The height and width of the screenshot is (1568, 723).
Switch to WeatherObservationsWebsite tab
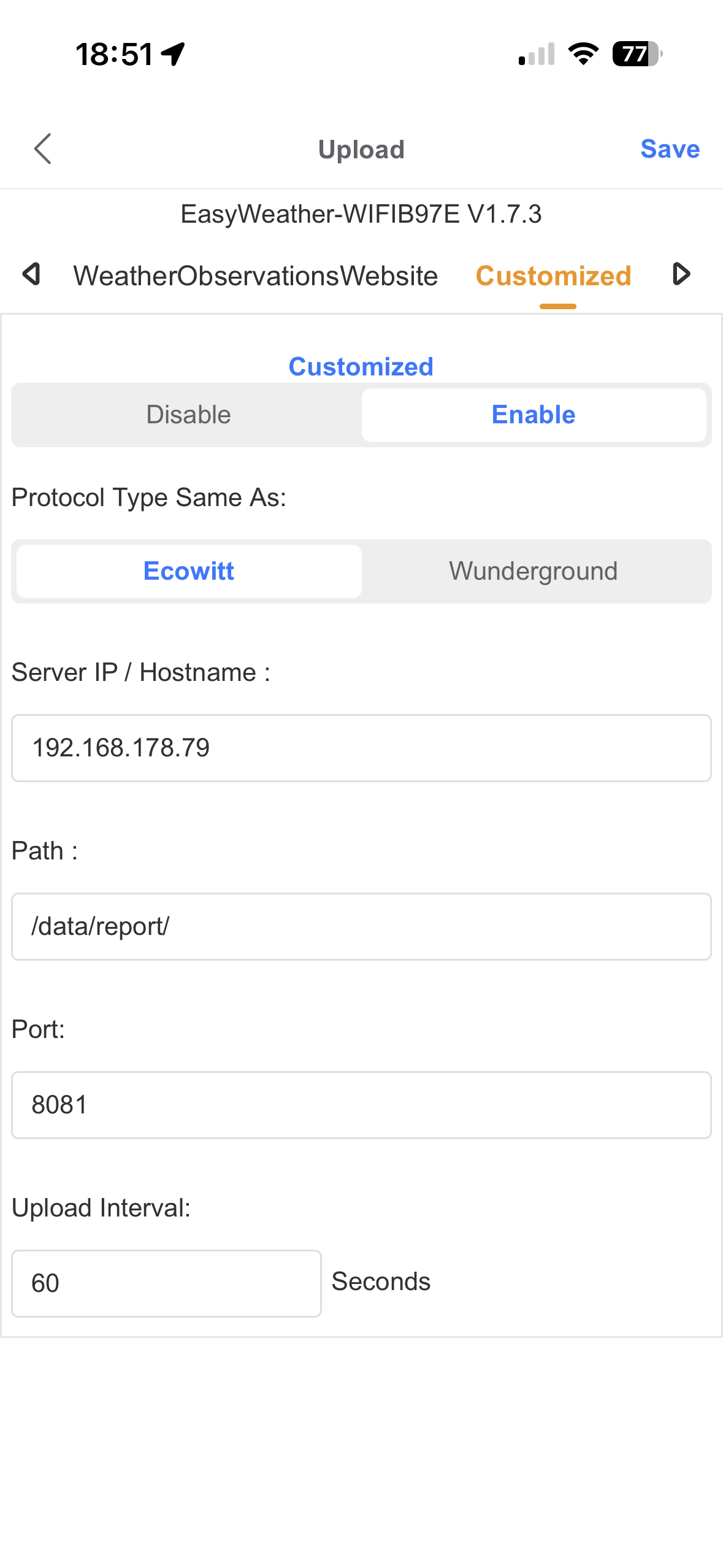click(x=256, y=276)
